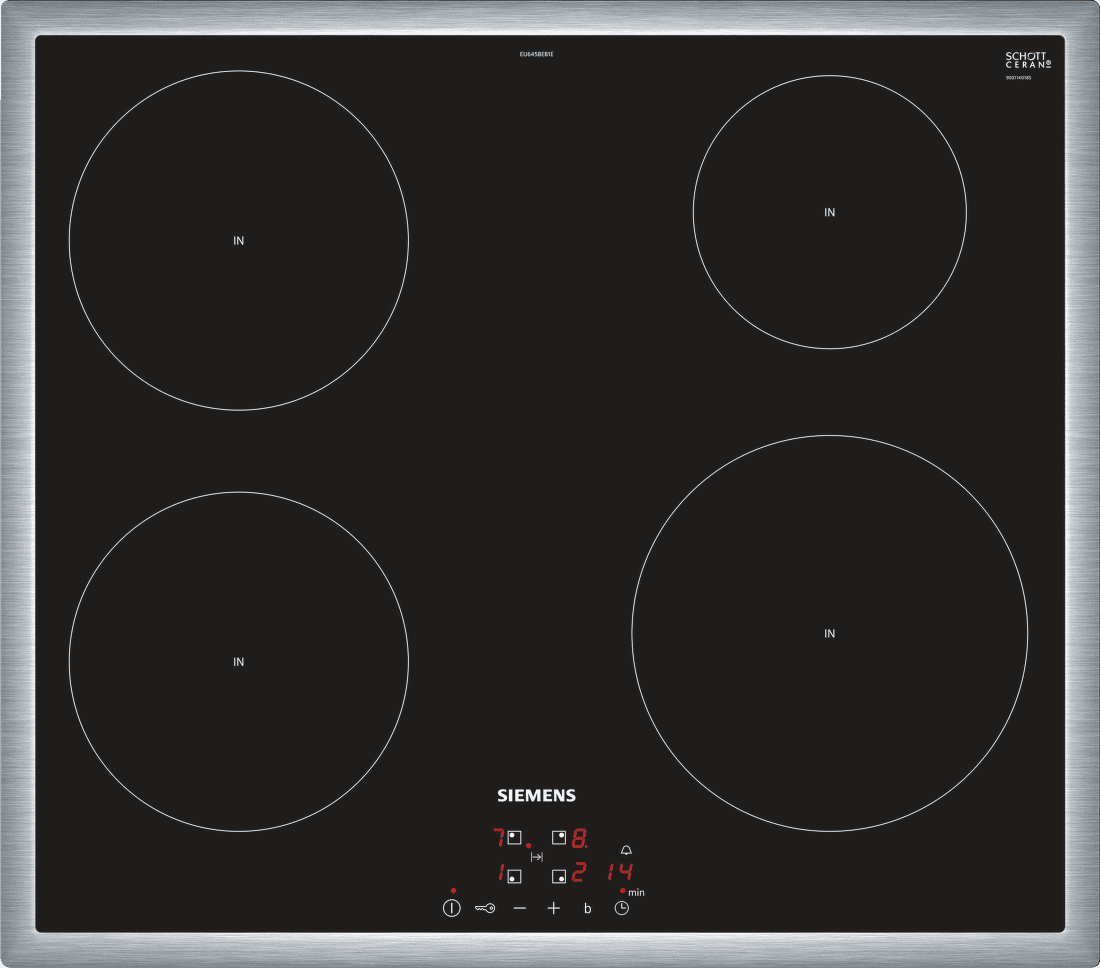The height and width of the screenshot is (968, 1100).
Task: Click the IN label of bottom-right zone
Action: tap(830, 633)
